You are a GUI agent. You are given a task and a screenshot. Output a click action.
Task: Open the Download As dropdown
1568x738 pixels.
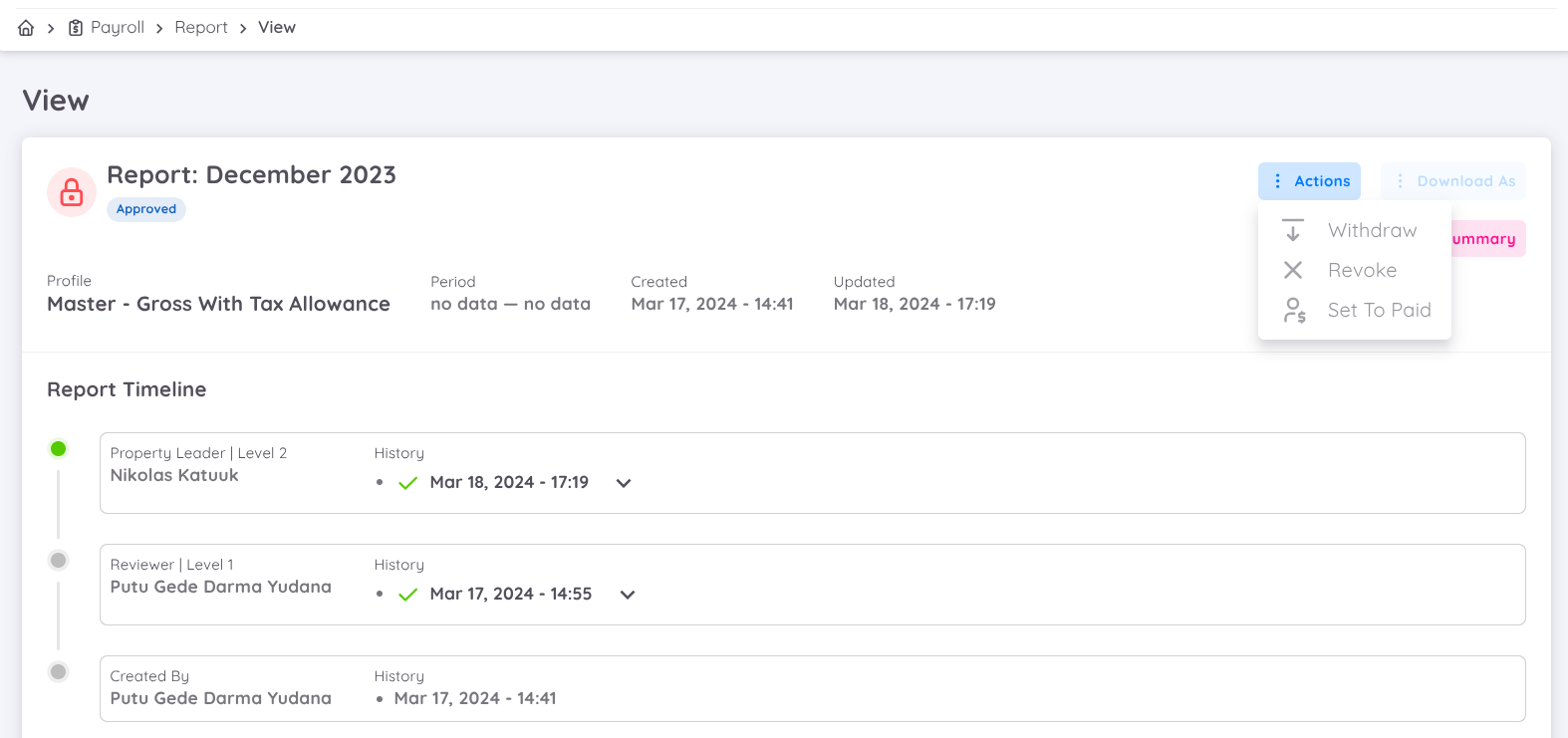pyautogui.click(x=1452, y=181)
